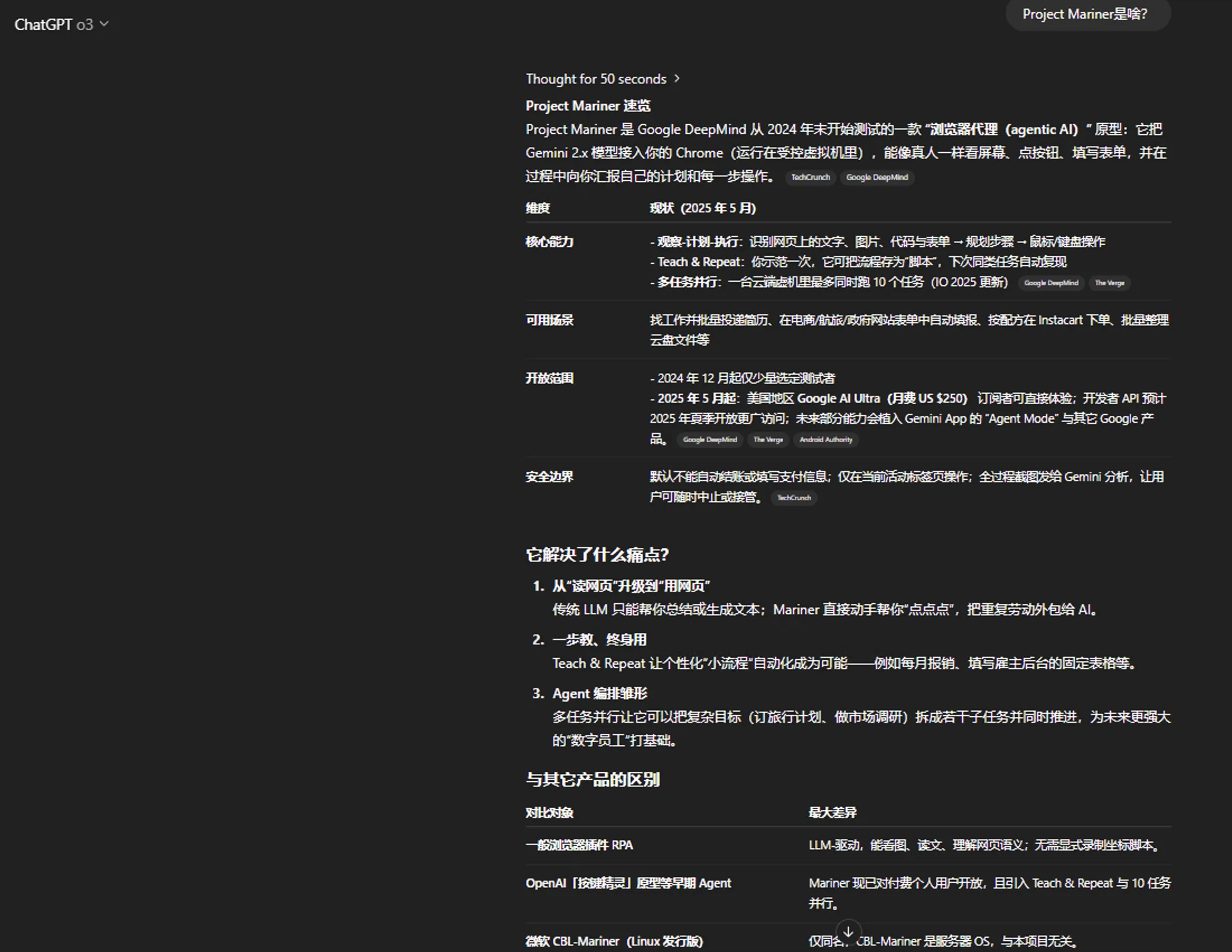1232x952 pixels.
Task: Click the '对比对象' column header
Action: [x=549, y=813]
